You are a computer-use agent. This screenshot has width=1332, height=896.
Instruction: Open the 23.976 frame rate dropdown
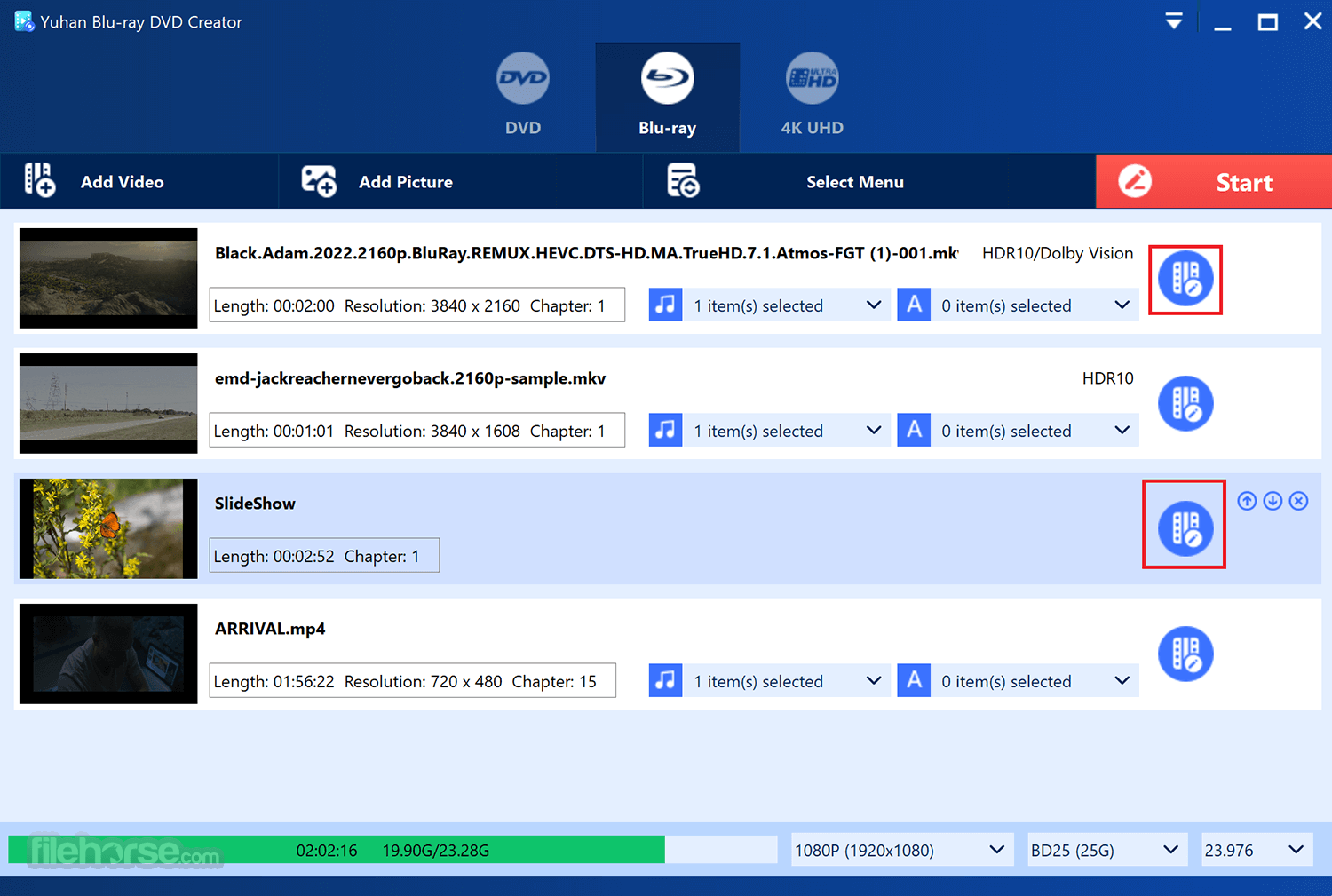pyautogui.click(x=1257, y=850)
